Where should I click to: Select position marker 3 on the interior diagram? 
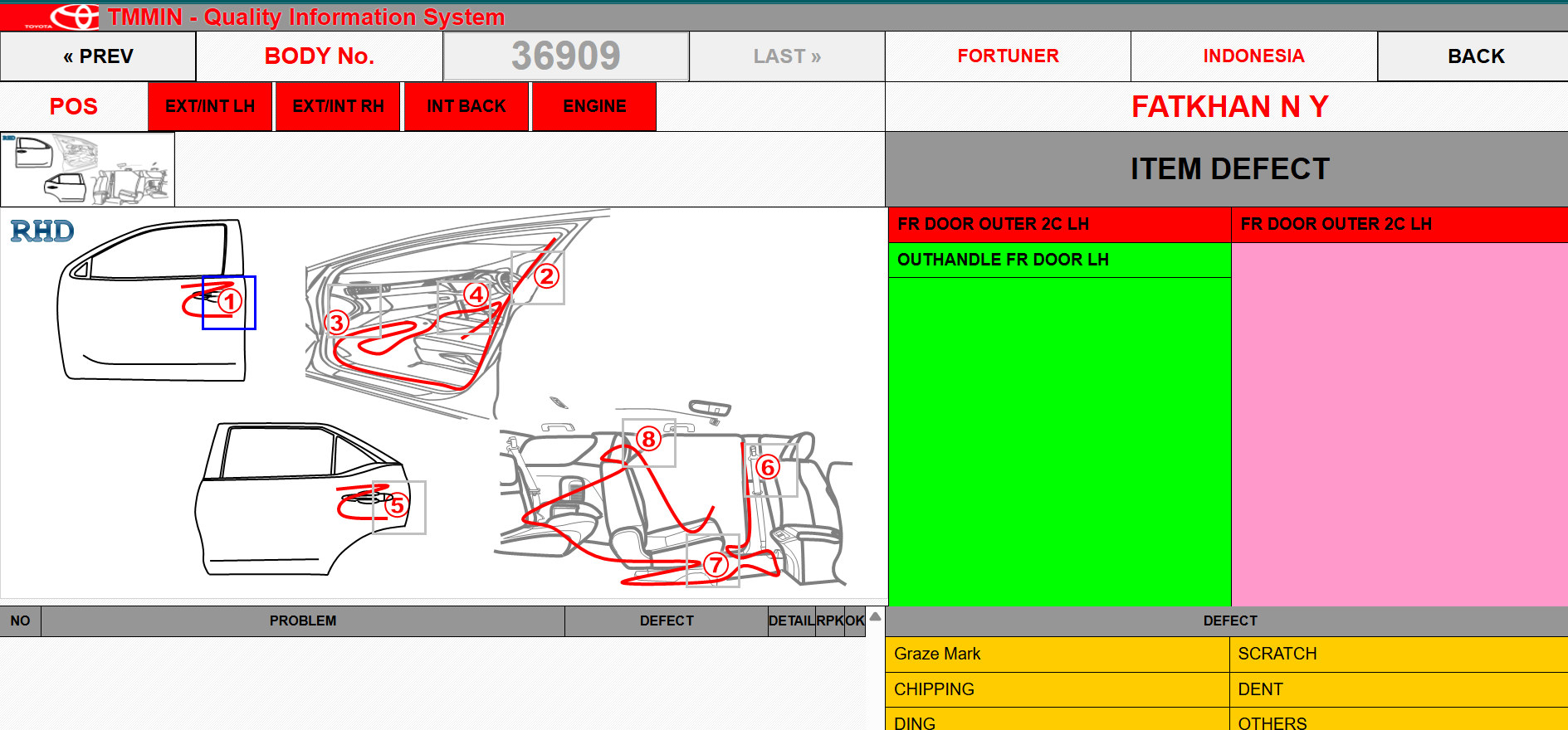click(354, 311)
